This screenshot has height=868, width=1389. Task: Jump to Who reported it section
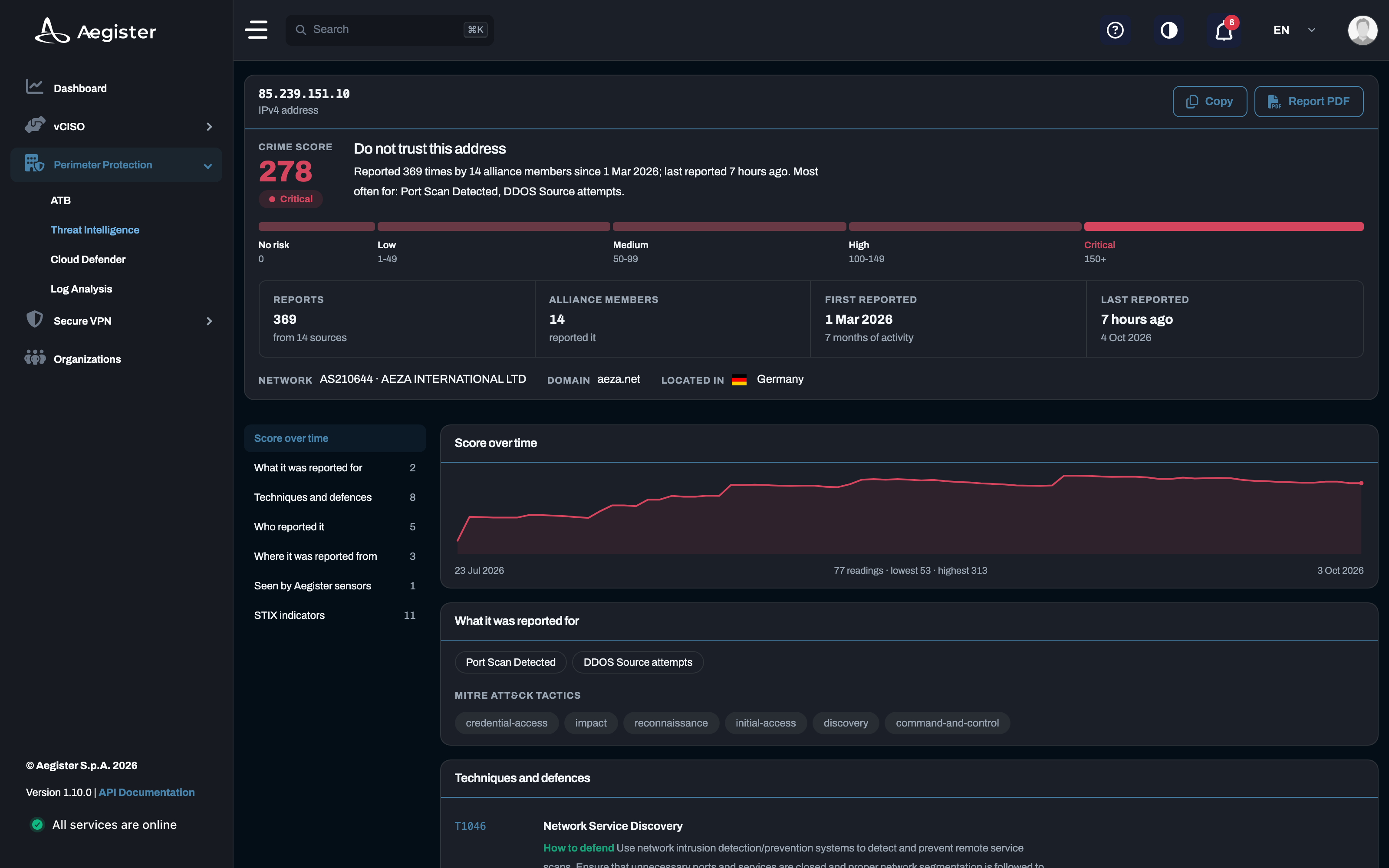[335, 526]
